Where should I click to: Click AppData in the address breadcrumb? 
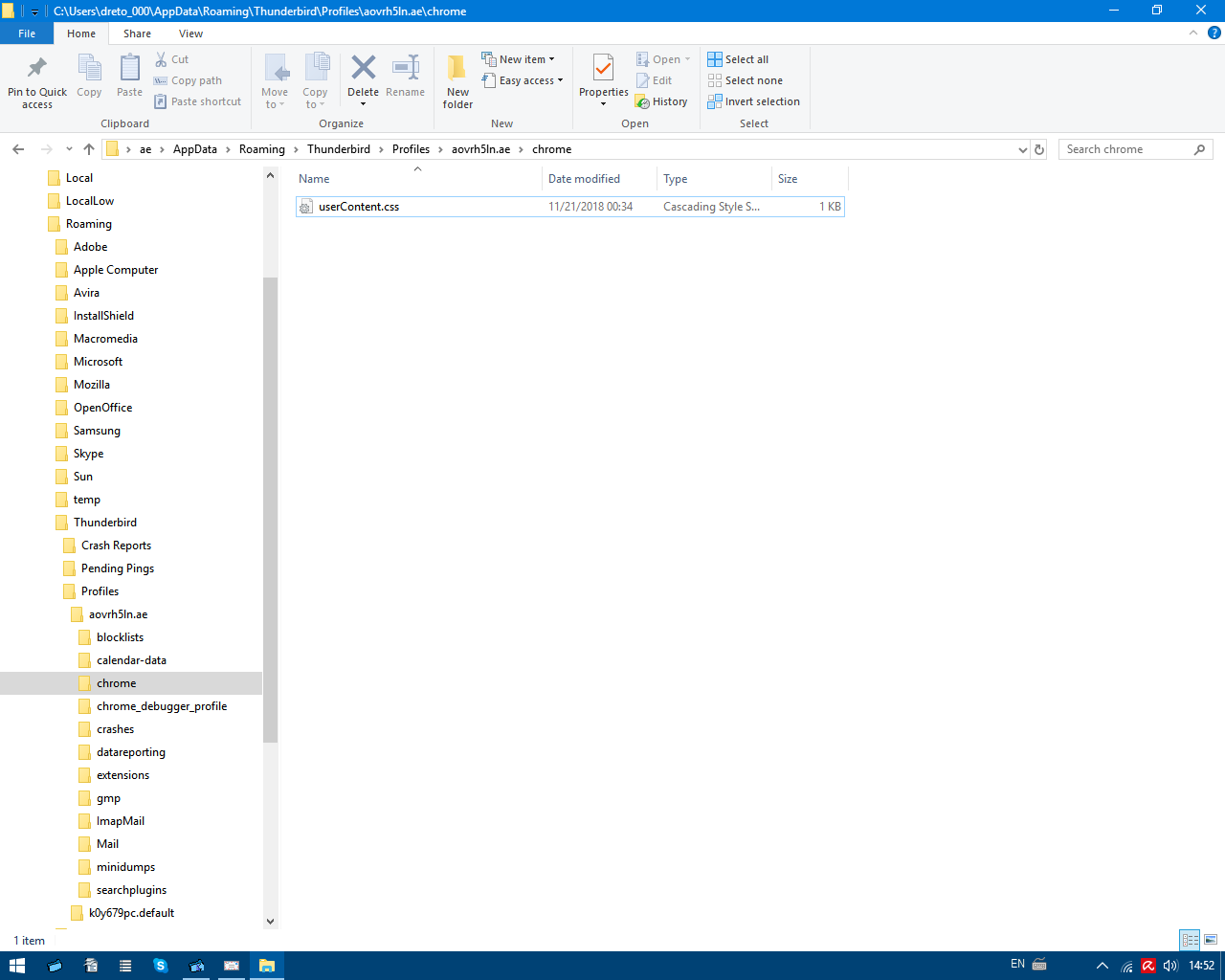click(195, 149)
